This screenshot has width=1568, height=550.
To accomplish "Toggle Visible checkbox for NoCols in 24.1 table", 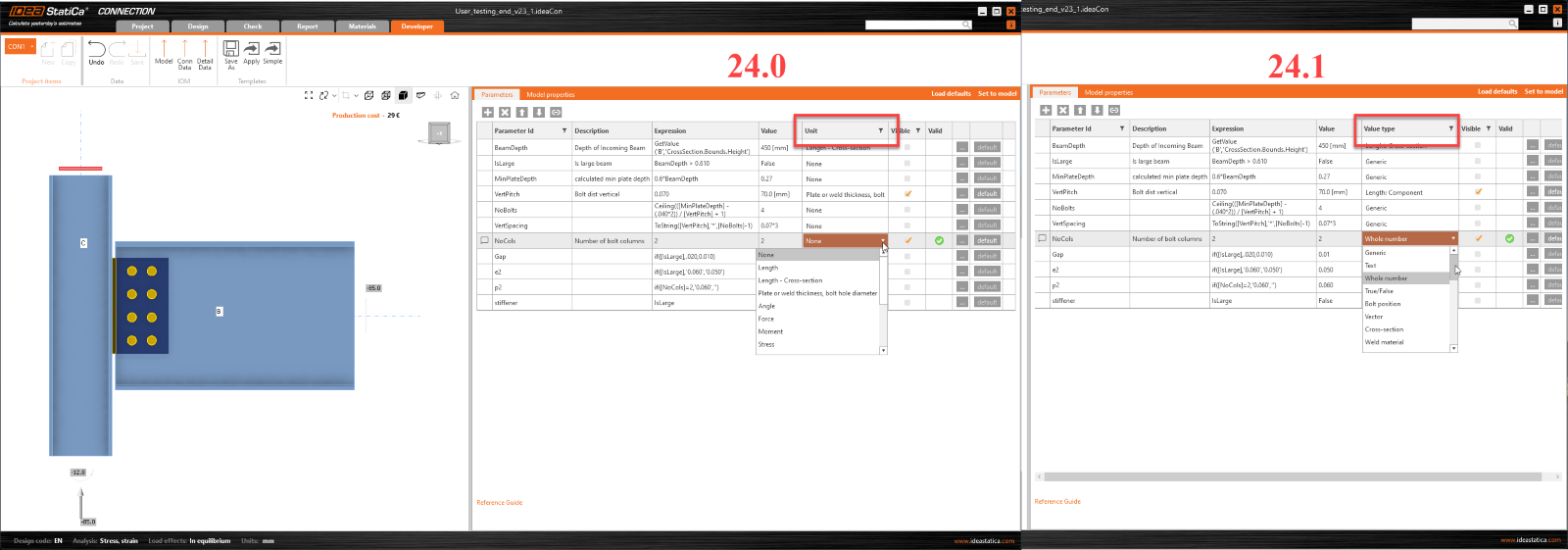I will coord(1478,238).
